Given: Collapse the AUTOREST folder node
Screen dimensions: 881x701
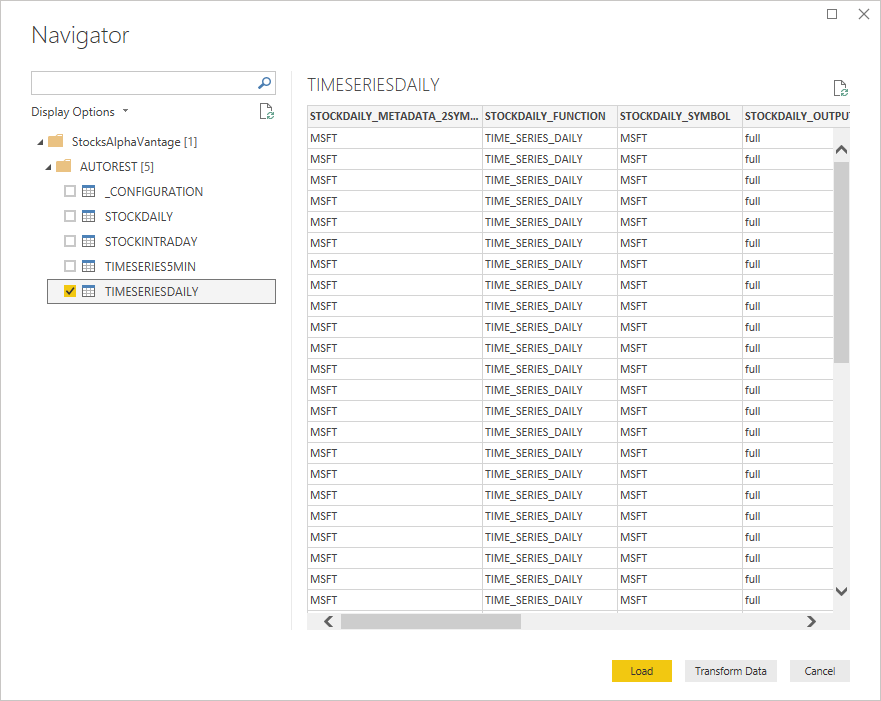Looking at the screenshot, I should [x=47, y=167].
